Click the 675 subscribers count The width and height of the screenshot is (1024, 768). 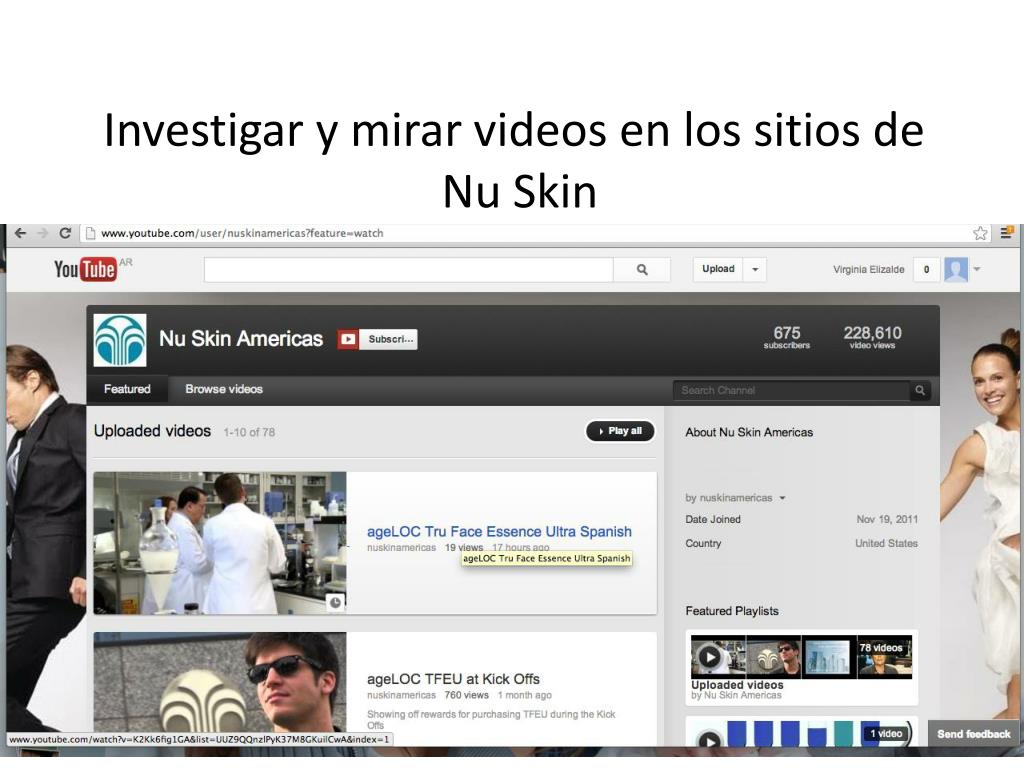(787, 338)
